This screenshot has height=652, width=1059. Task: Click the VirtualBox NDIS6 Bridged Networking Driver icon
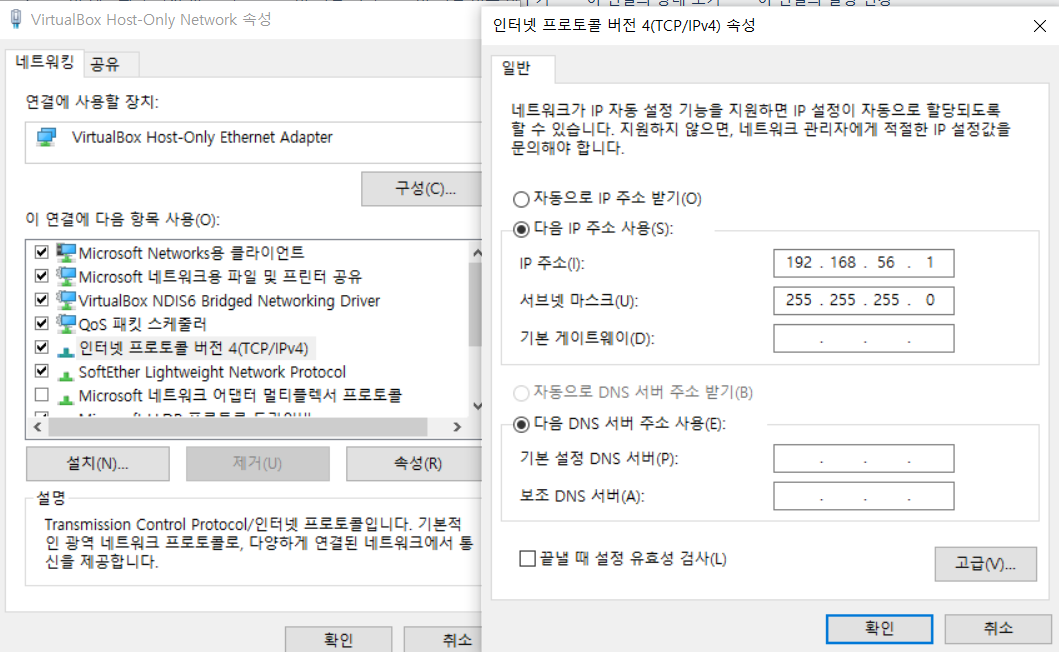pos(66,300)
